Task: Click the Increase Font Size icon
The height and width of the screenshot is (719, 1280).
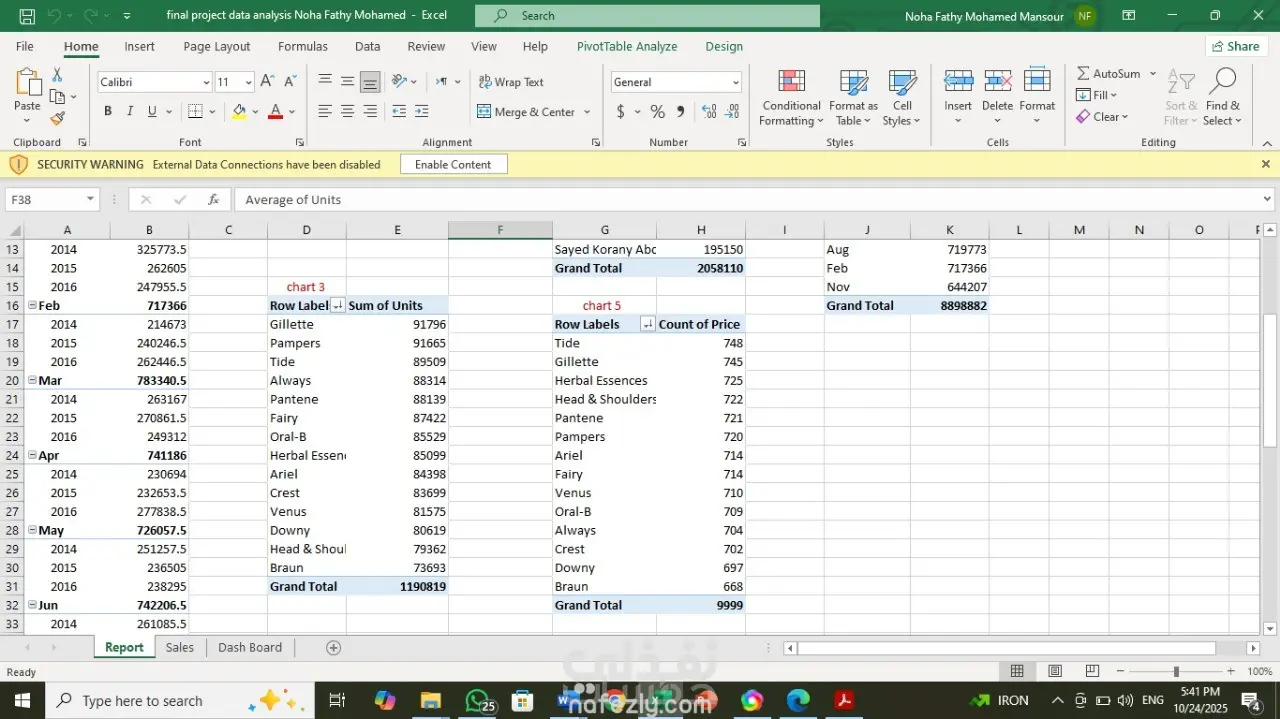Action: point(267,82)
